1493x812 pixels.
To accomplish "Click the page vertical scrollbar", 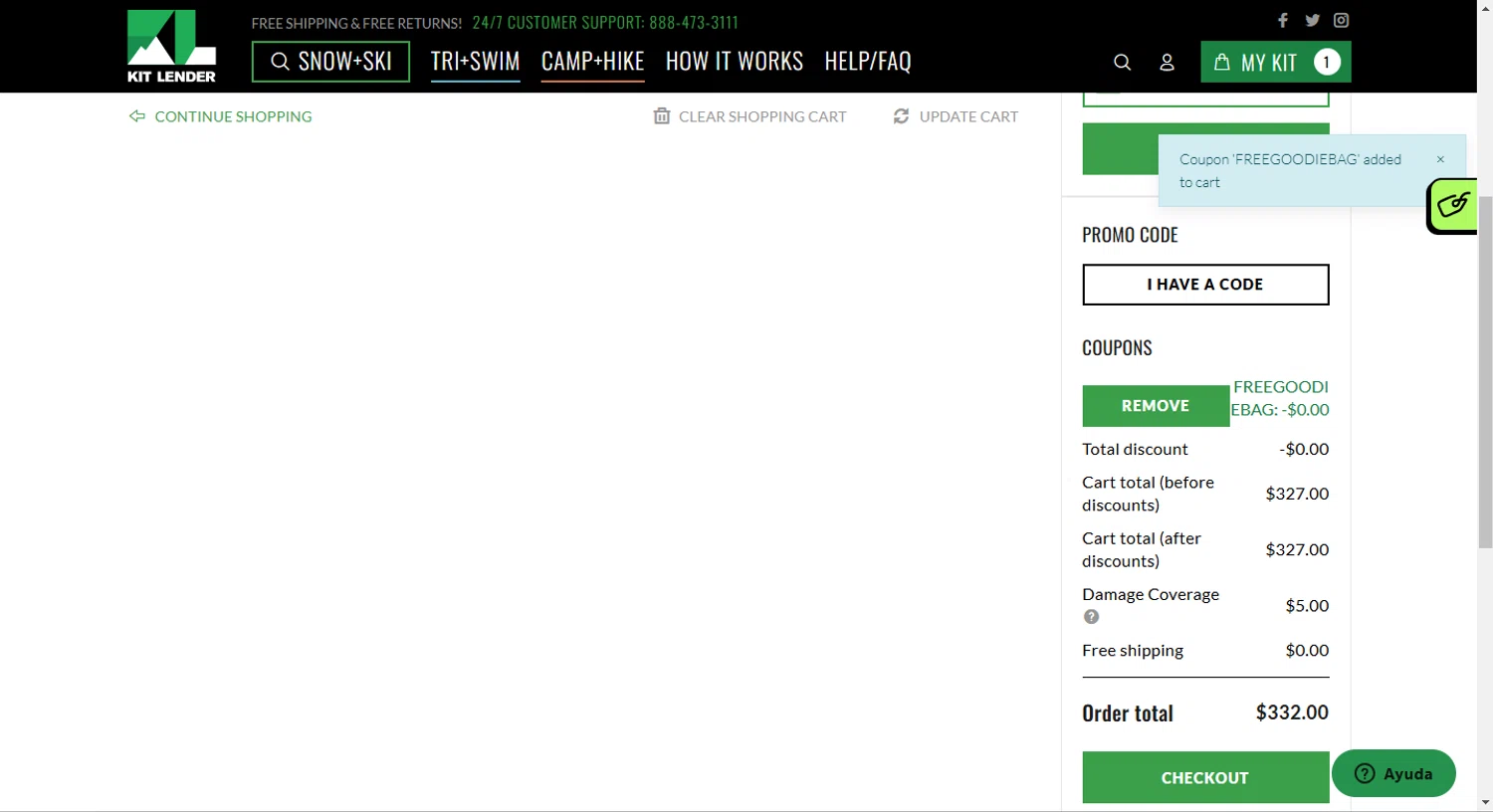I will [x=1485, y=372].
